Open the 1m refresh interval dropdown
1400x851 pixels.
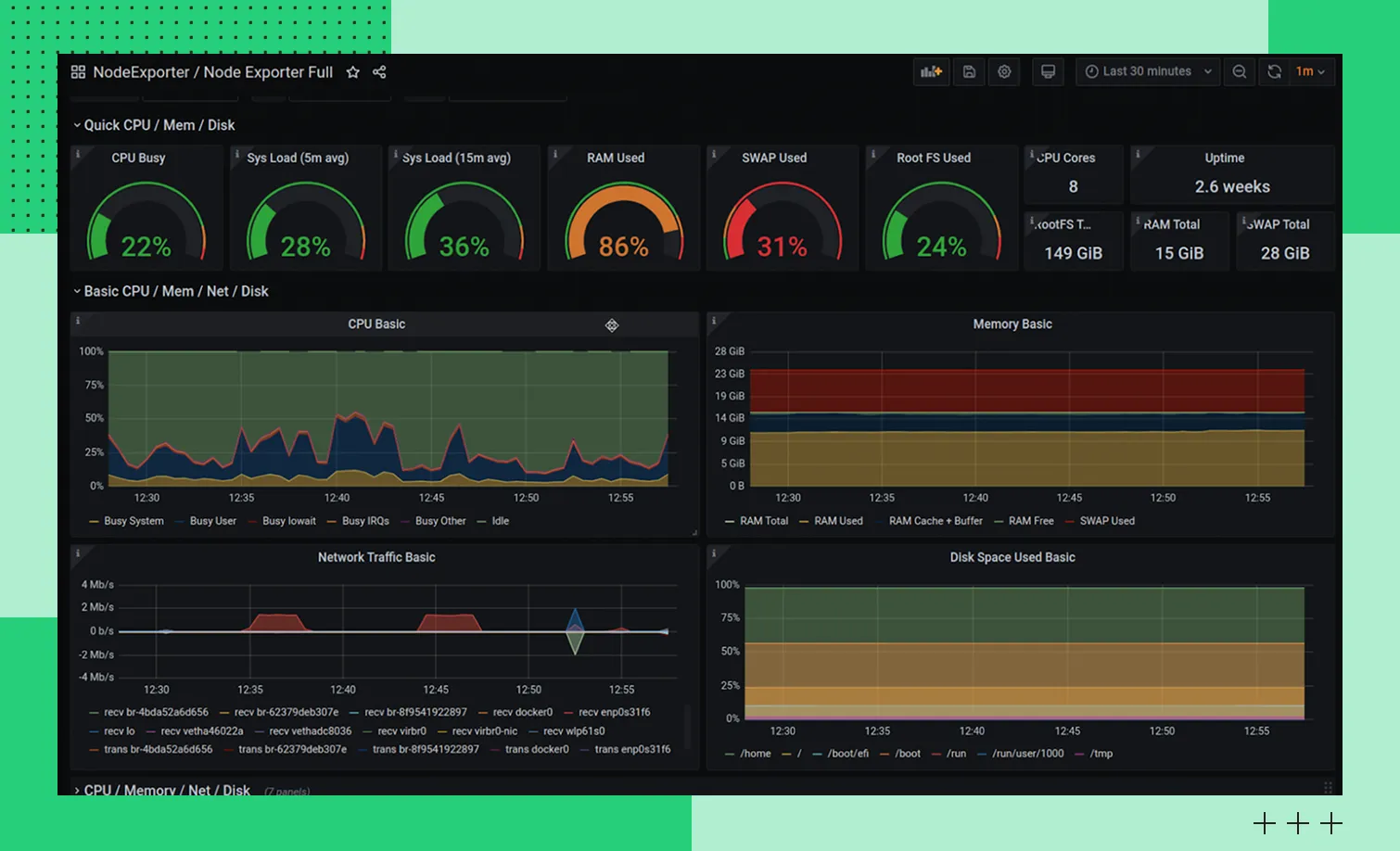1310,71
